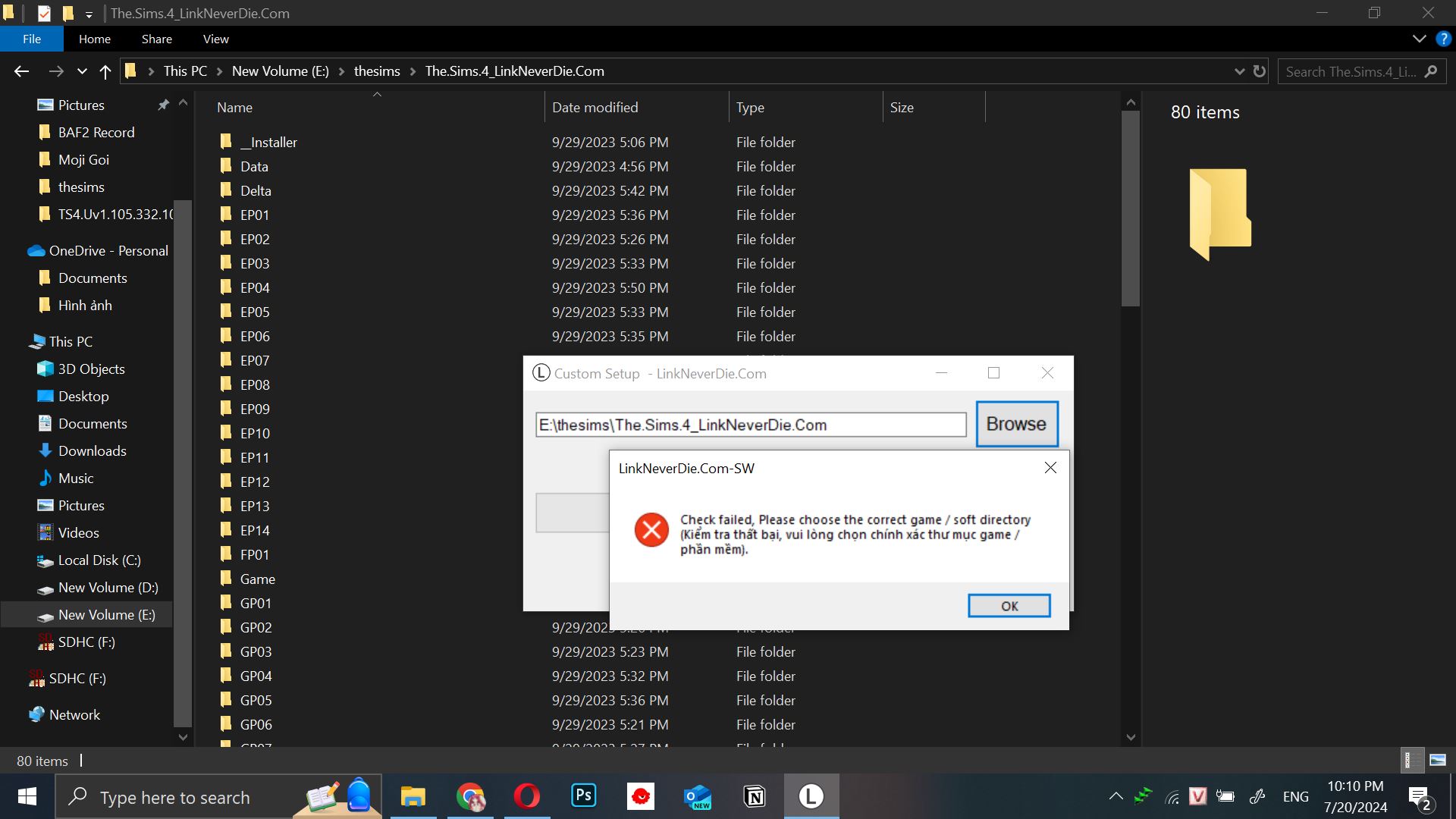The width and height of the screenshot is (1456, 819).
Task: Open the View ribbon tab
Action: (215, 39)
